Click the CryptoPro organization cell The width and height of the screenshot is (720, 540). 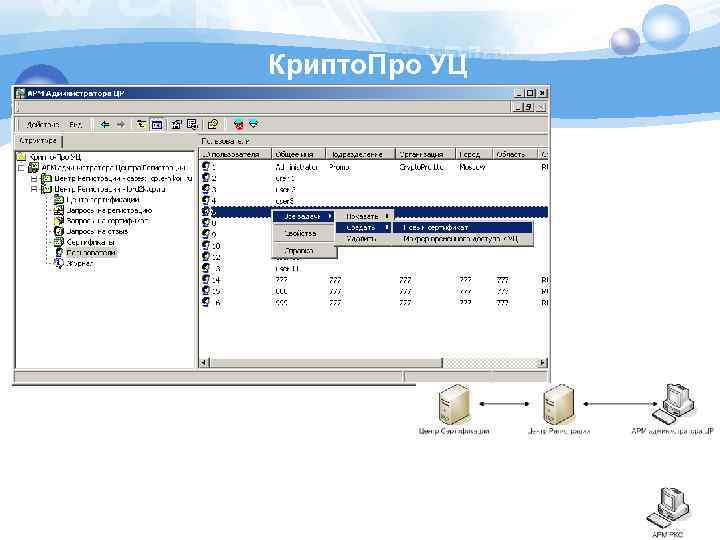point(421,167)
